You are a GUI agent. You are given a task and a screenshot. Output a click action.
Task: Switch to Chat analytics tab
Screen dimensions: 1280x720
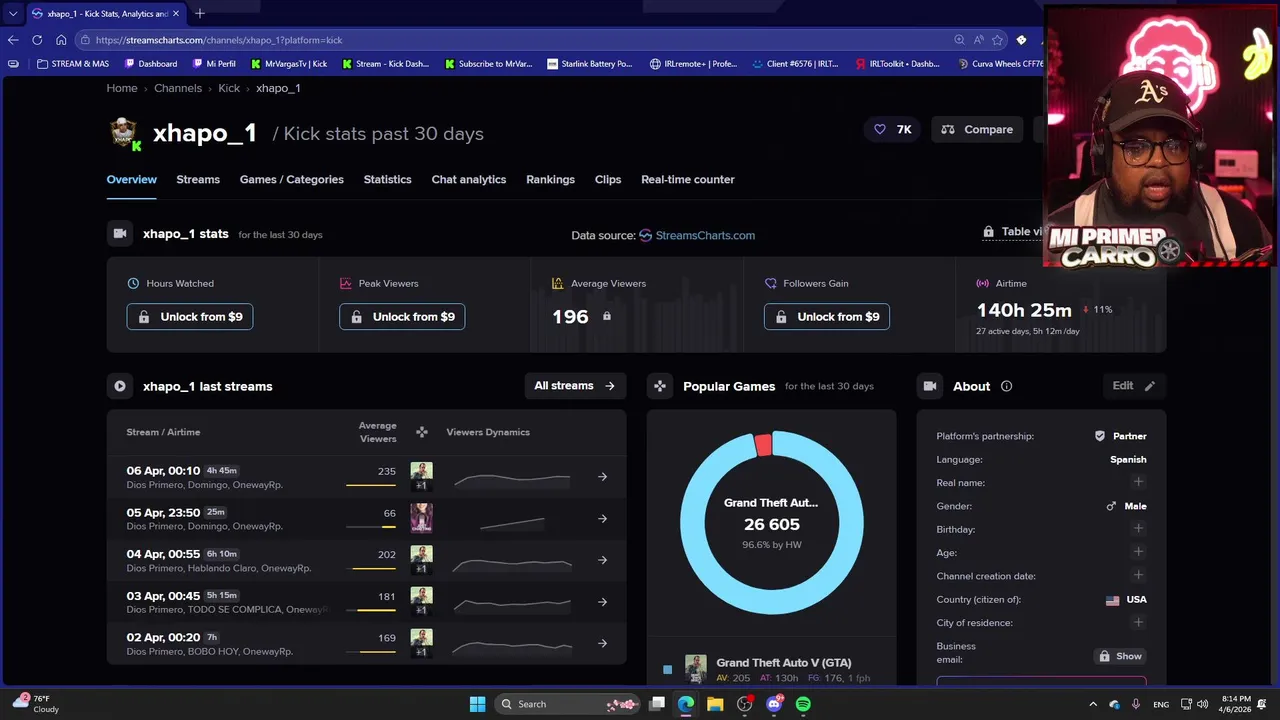[x=469, y=180]
